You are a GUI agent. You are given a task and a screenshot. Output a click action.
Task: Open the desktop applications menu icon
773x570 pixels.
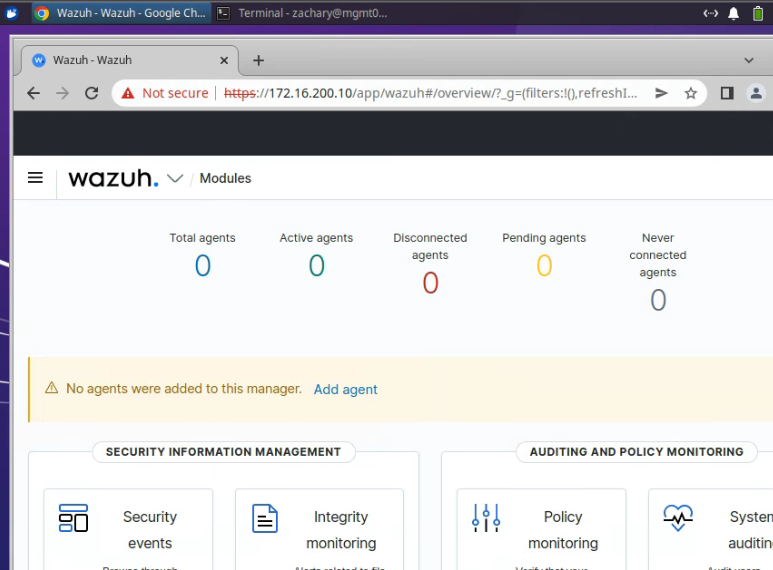point(12,13)
